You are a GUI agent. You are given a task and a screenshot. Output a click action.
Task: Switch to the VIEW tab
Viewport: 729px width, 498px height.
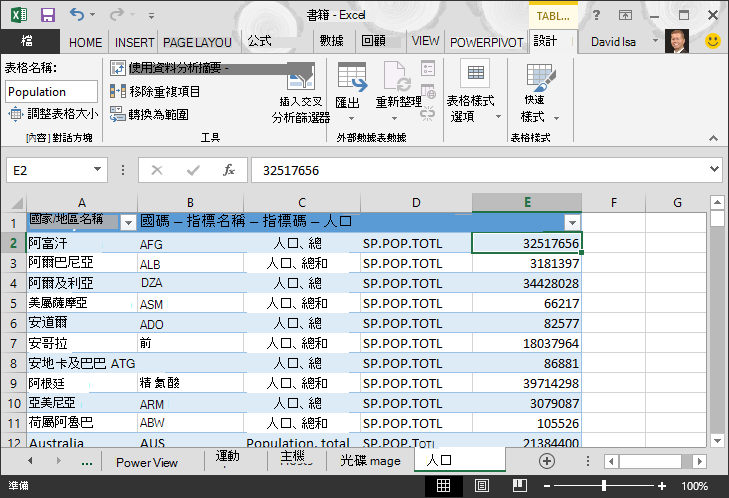[425, 41]
